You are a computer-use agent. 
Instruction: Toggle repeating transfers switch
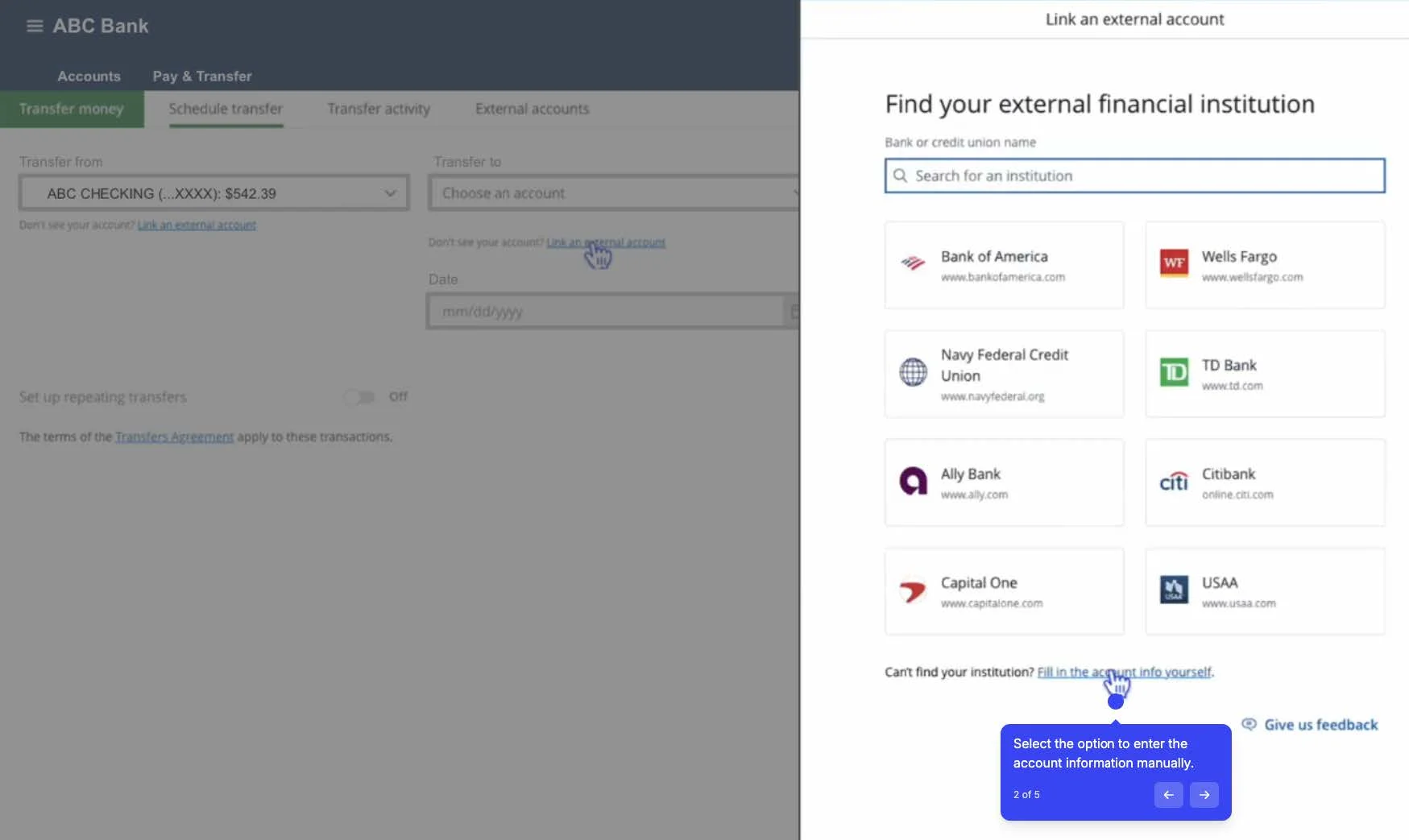click(359, 397)
